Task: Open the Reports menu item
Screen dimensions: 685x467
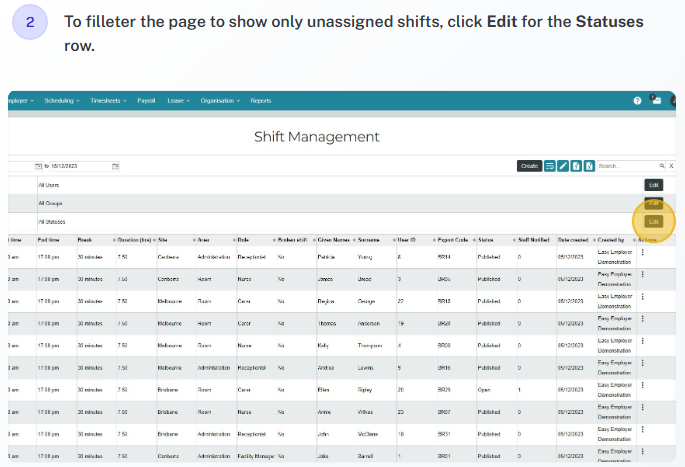Action: point(261,101)
